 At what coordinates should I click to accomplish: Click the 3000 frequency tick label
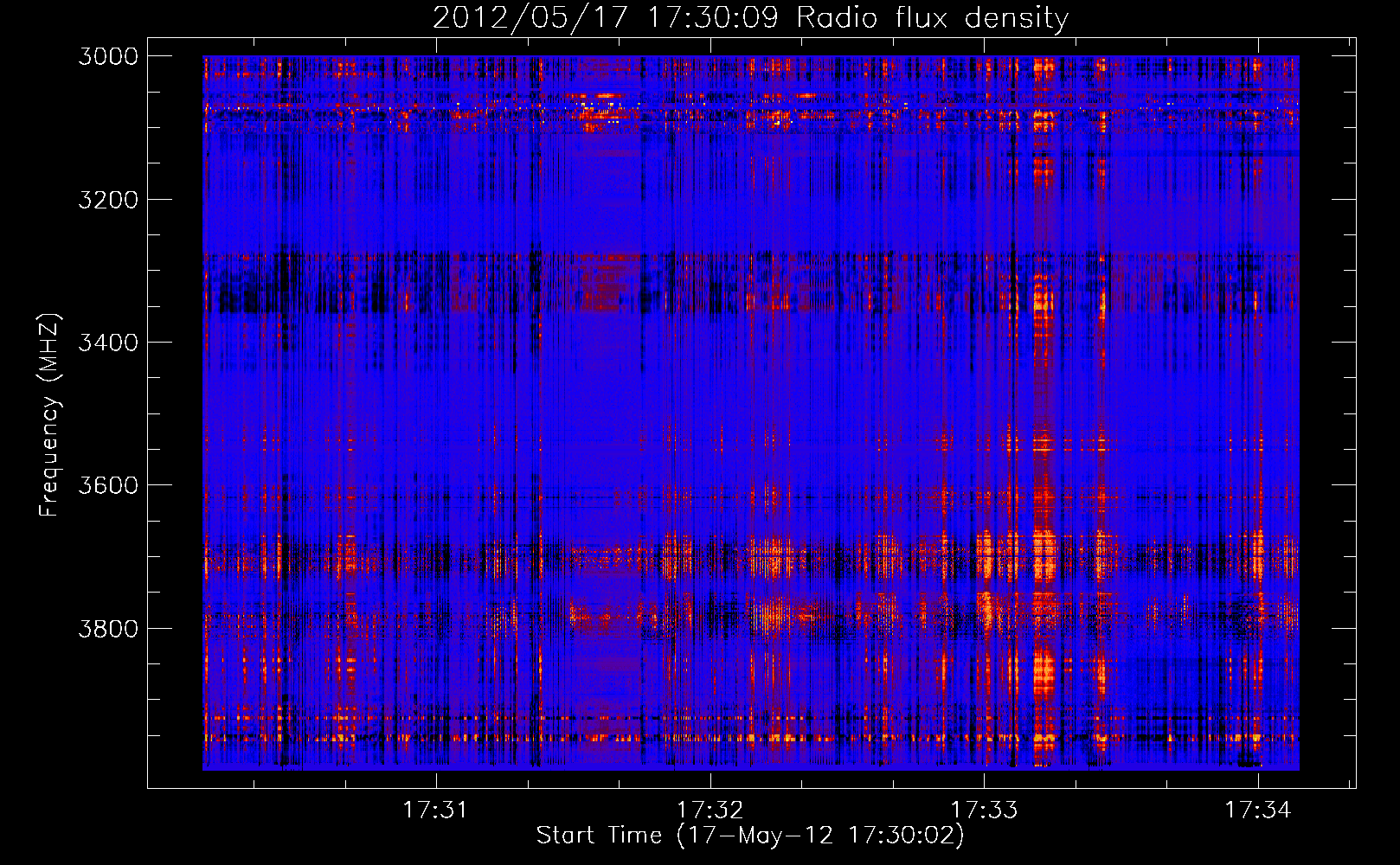tap(108, 56)
